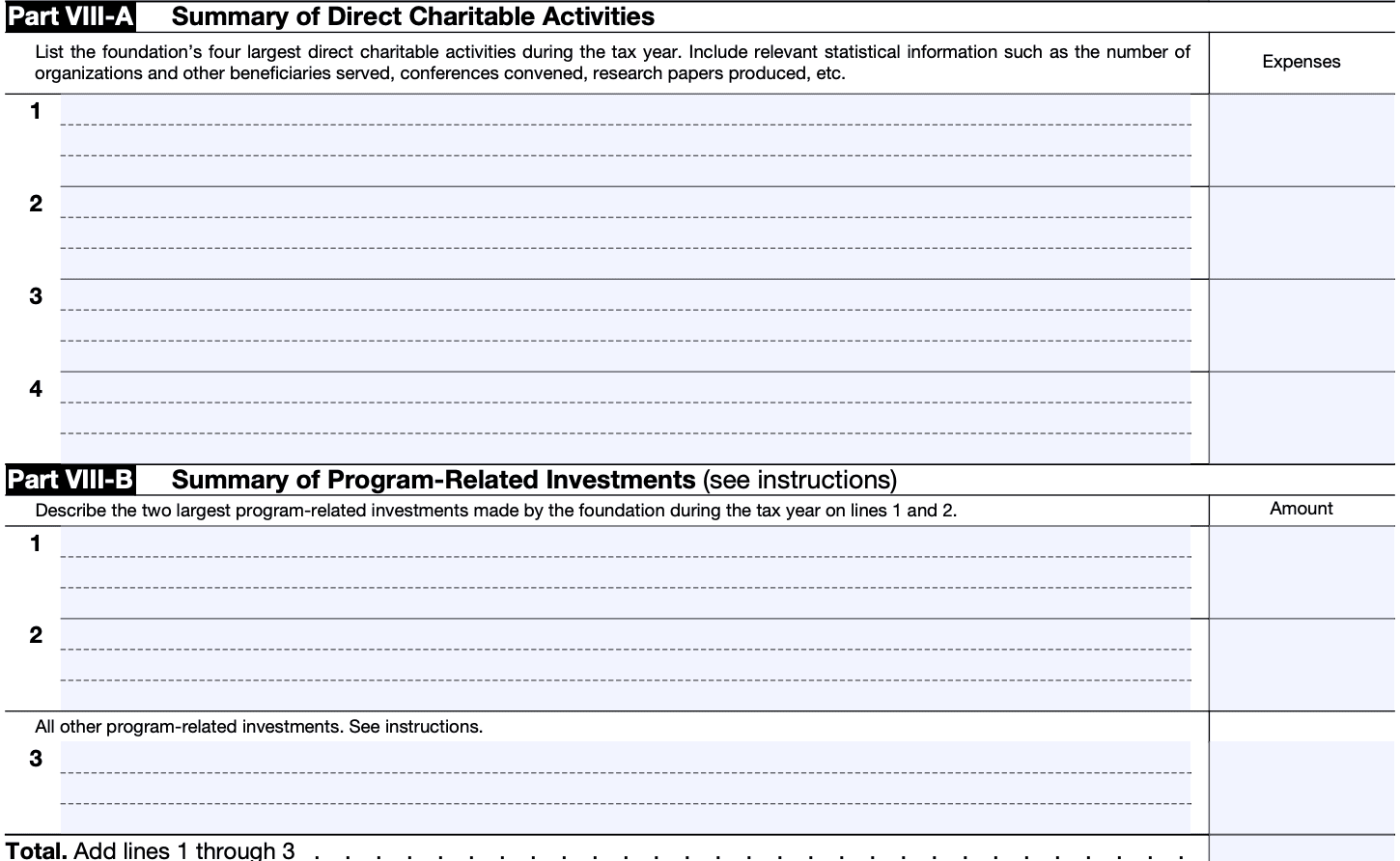Viewport: 1400px width, 861px height.
Task: Select the Expenses field for activity 1
Action: [1301, 140]
